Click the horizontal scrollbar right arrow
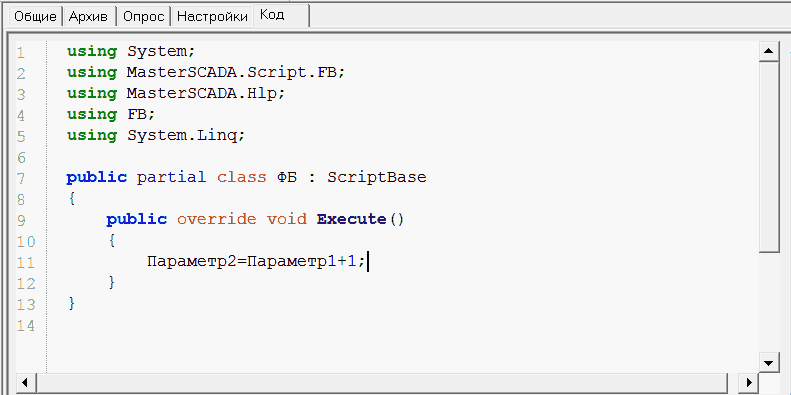The height and width of the screenshot is (395, 791). 749,382
